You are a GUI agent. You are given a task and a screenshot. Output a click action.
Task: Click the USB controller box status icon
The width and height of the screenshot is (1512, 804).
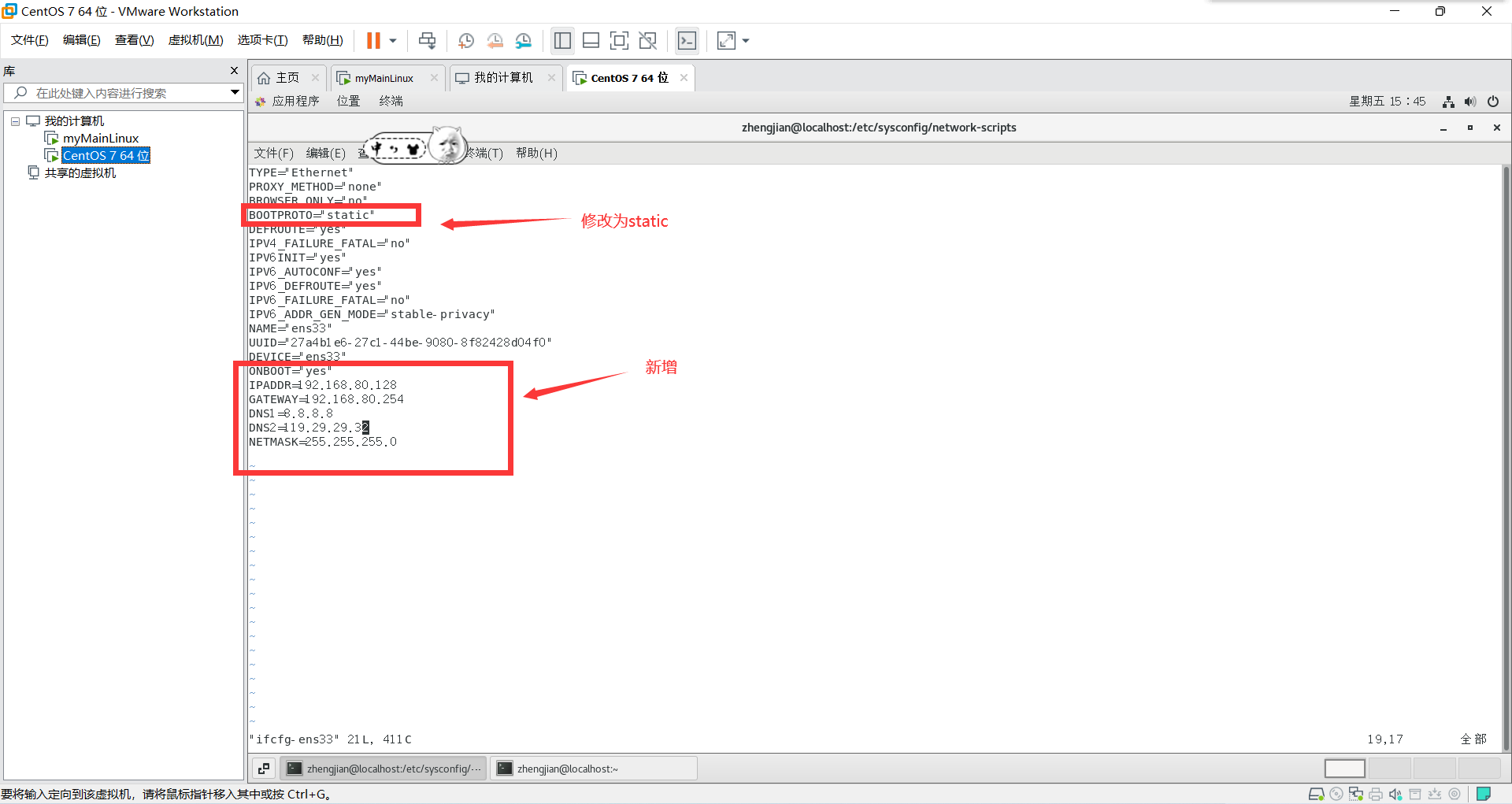[1415, 794]
